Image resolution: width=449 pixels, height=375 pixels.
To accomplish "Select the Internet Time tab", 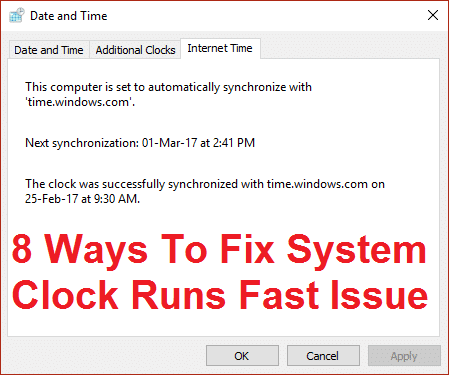I will (x=220, y=48).
